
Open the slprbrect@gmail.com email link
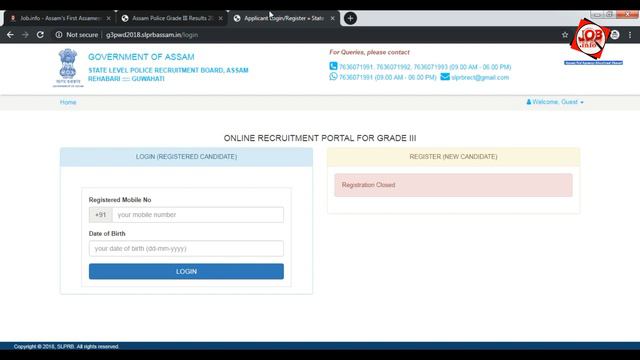[480, 78]
